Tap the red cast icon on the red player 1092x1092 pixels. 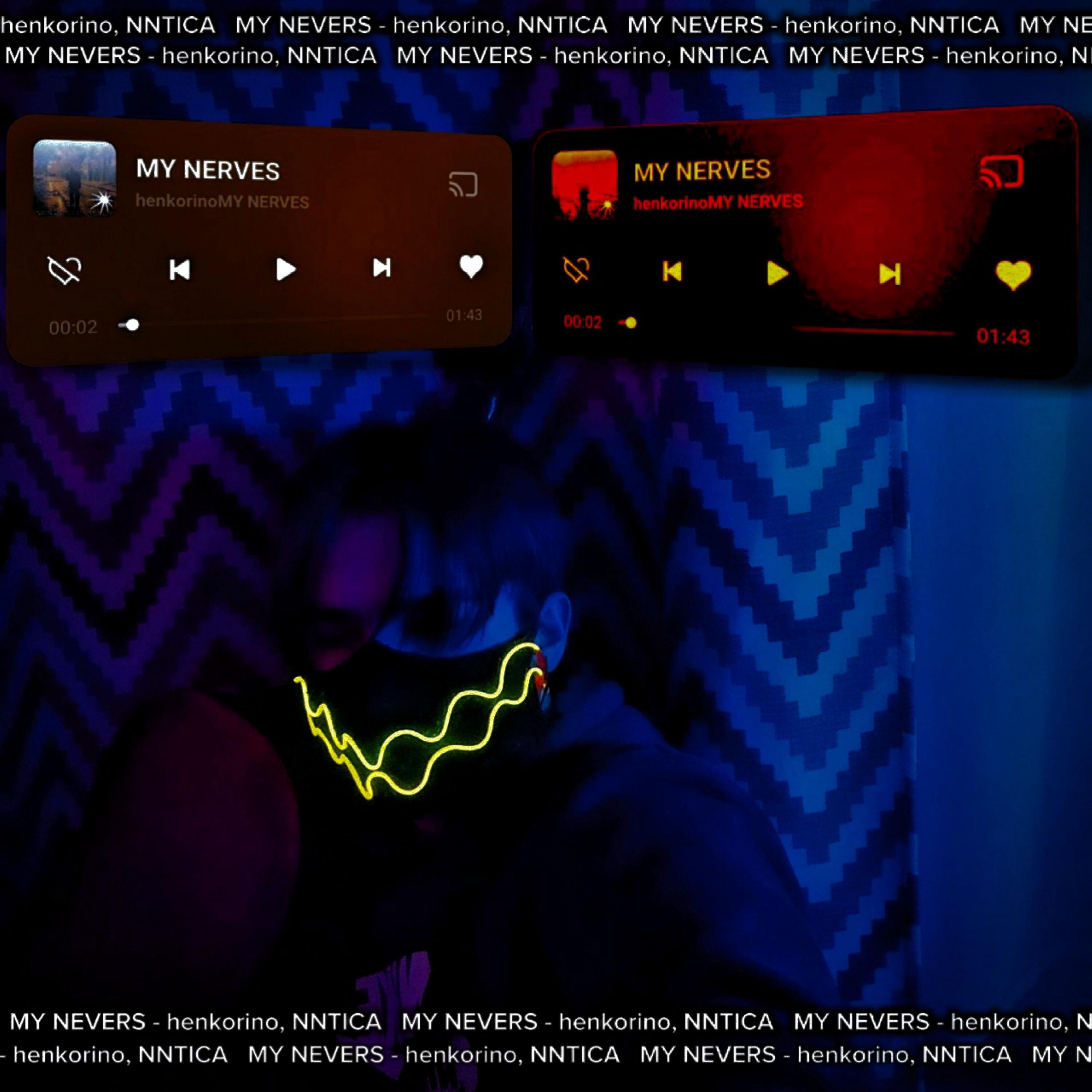click(x=1002, y=171)
